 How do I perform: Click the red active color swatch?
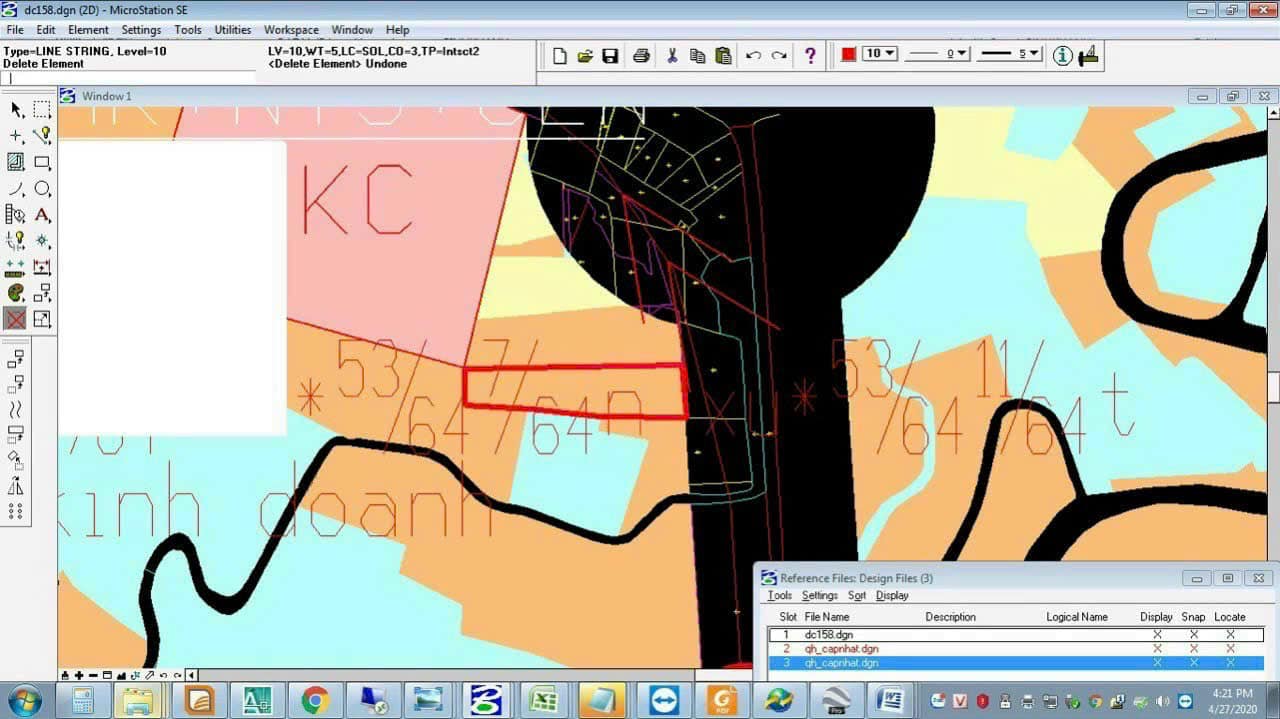849,54
